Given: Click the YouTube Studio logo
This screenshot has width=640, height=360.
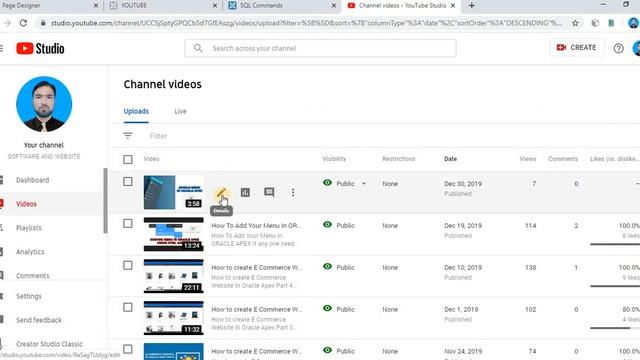Looking at the screenshot, I should [x=40, y=48].
